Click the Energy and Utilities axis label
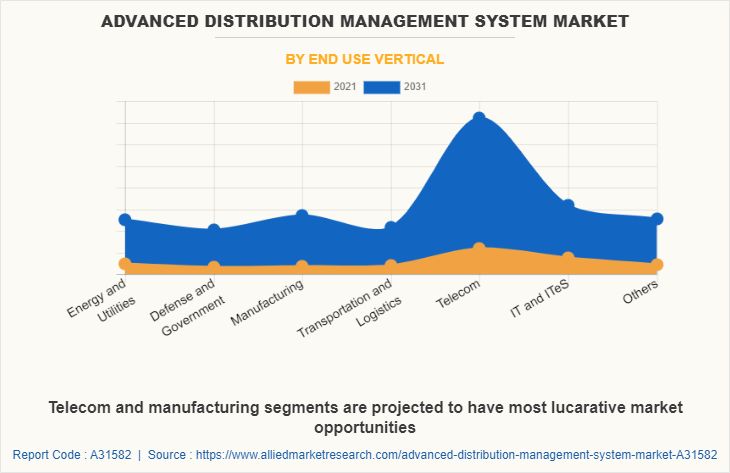The image size is (730, 473). click(101, 300)
